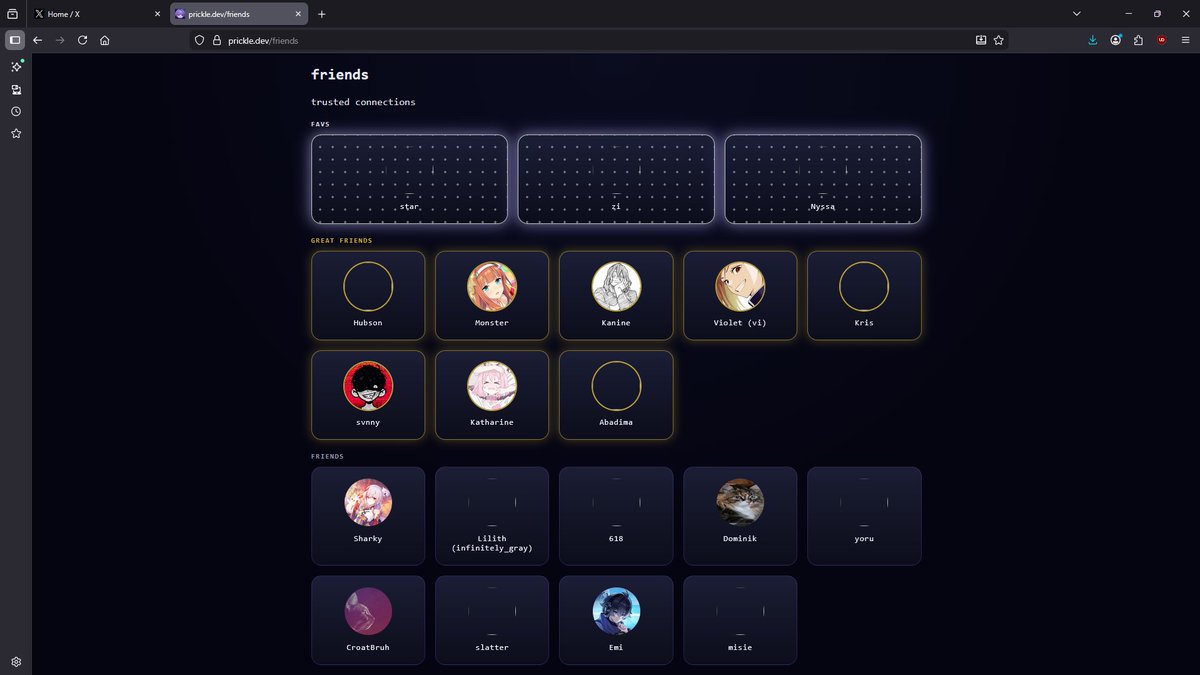Open the yoru friend card
The height and width of the screenshot is (675, 1200).
(864, 516)
